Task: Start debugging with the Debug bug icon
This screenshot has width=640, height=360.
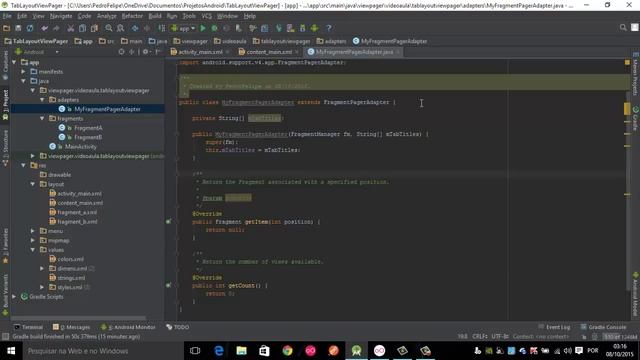Action: tap(214, 28)
